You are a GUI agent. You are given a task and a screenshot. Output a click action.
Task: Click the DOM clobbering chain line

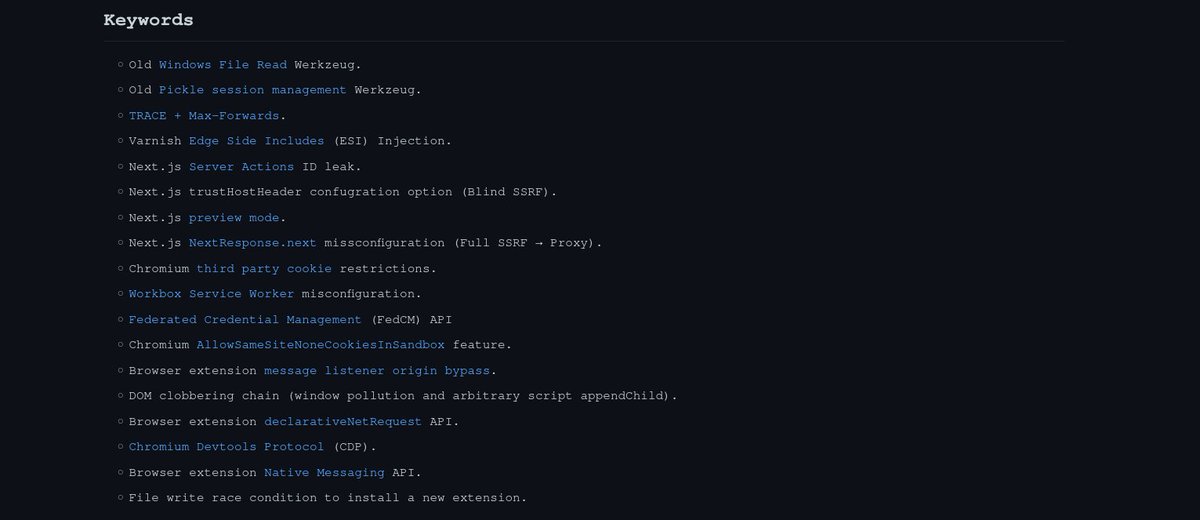click(x=403, y=396)
